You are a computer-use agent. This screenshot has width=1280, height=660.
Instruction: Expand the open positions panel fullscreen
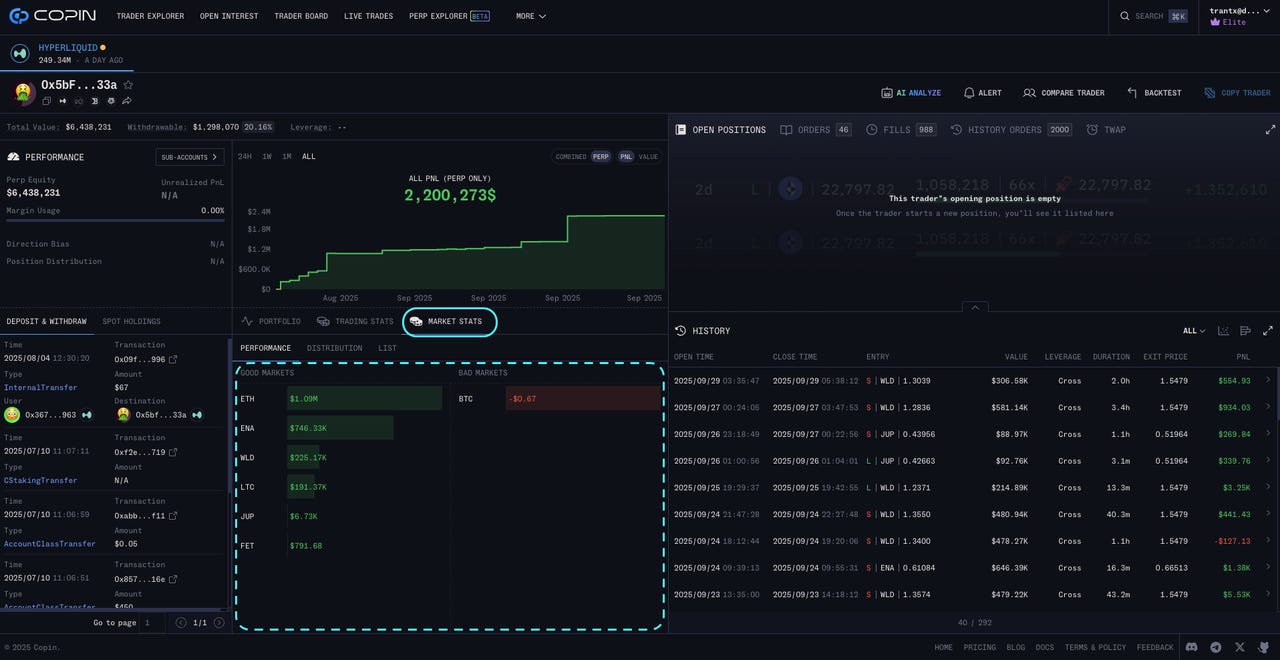[x=1270, y=130]
